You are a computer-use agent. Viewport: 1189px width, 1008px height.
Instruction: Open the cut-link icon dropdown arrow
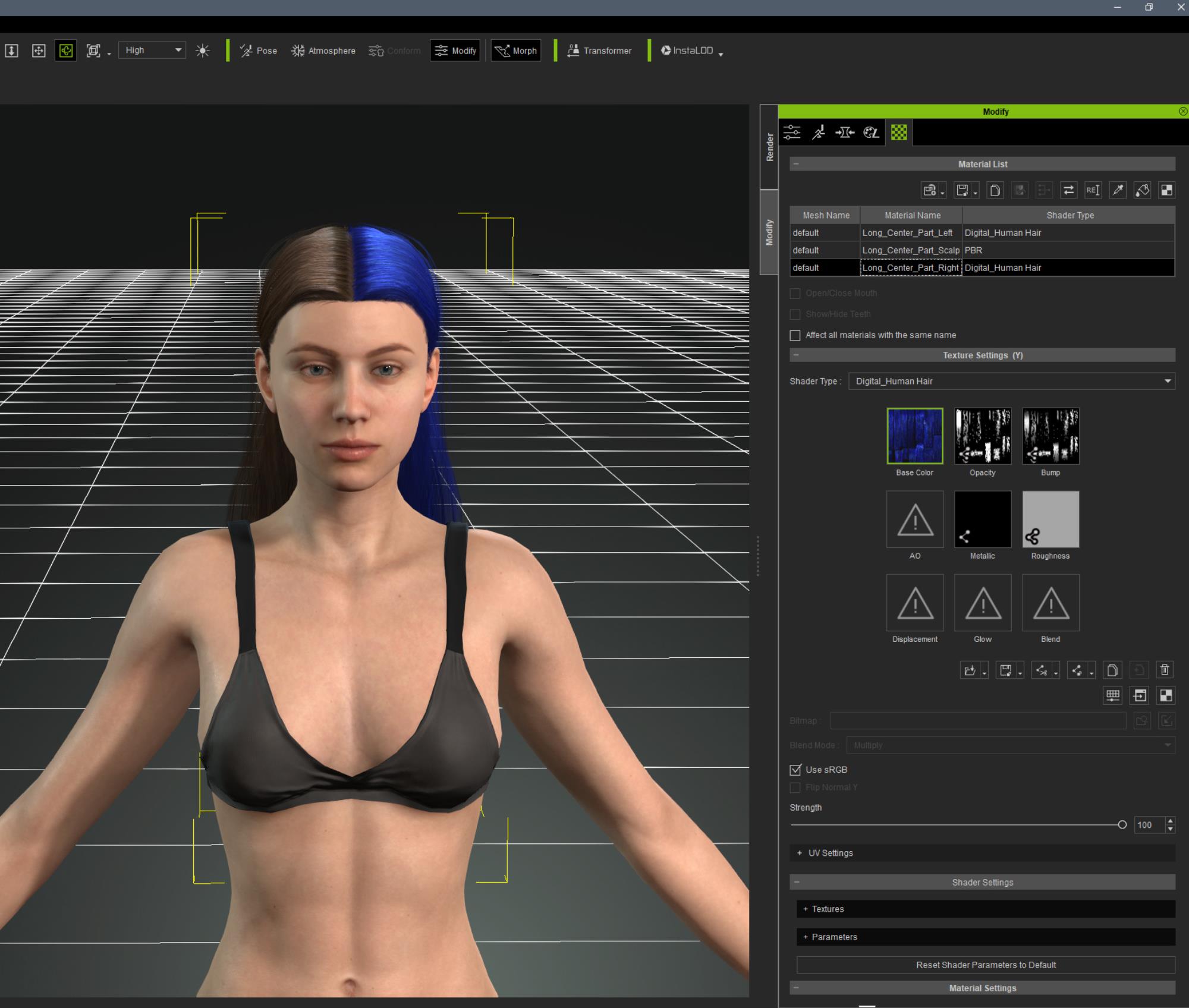1056,673
